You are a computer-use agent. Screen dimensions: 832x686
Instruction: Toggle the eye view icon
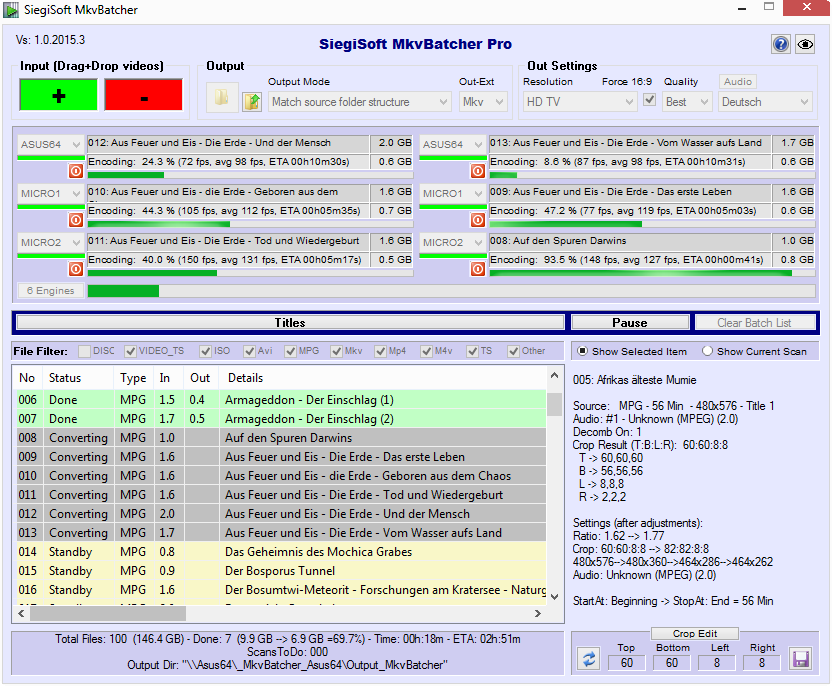[x=805, y=44]
